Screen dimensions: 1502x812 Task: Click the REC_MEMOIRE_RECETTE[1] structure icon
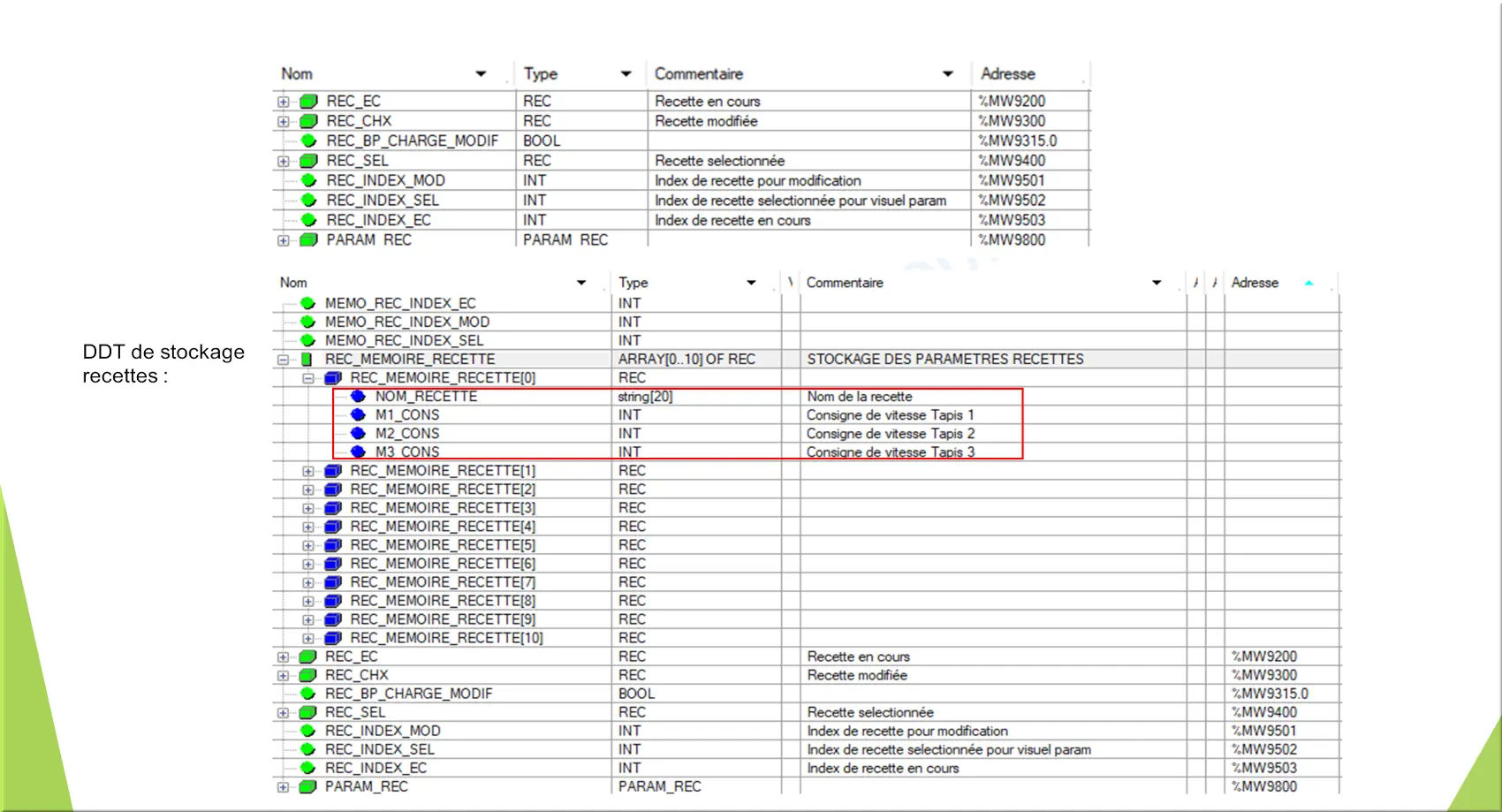(333, 471)
